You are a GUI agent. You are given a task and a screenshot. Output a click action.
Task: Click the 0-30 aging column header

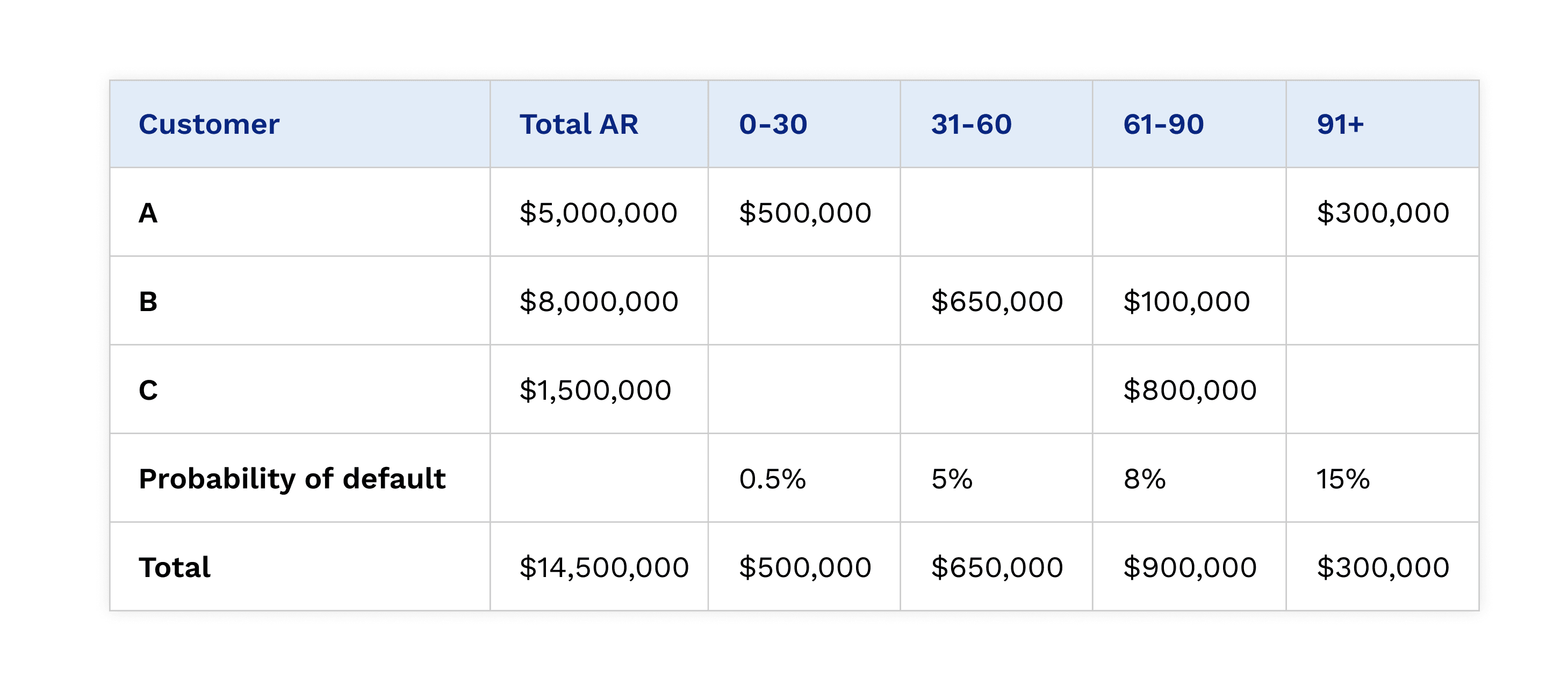pos(773,125)
